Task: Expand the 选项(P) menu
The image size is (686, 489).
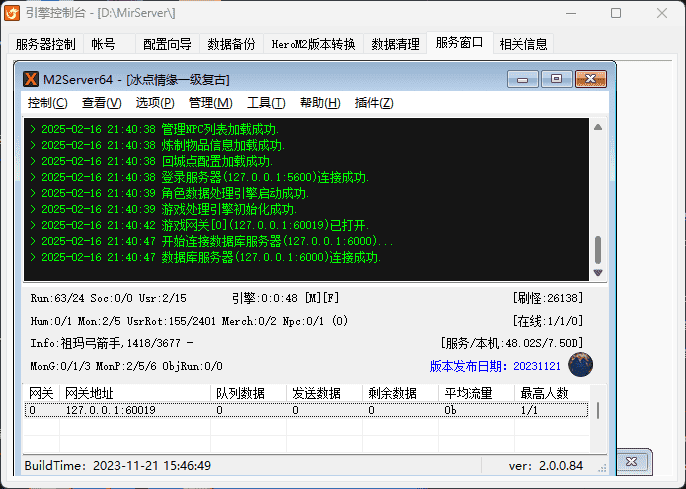Action: pos(155,103)
